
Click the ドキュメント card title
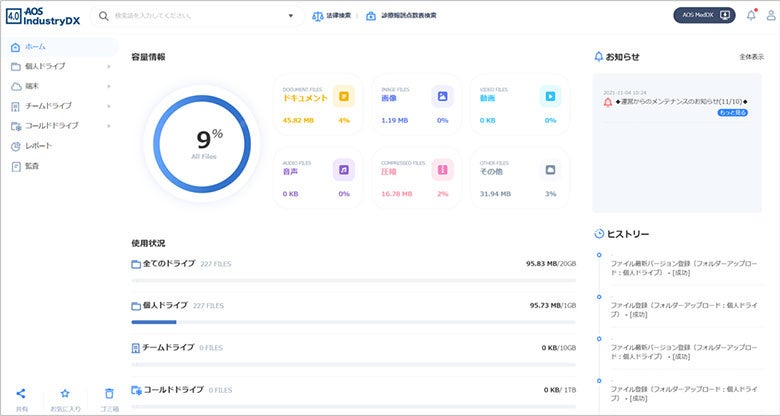[305, 98]
